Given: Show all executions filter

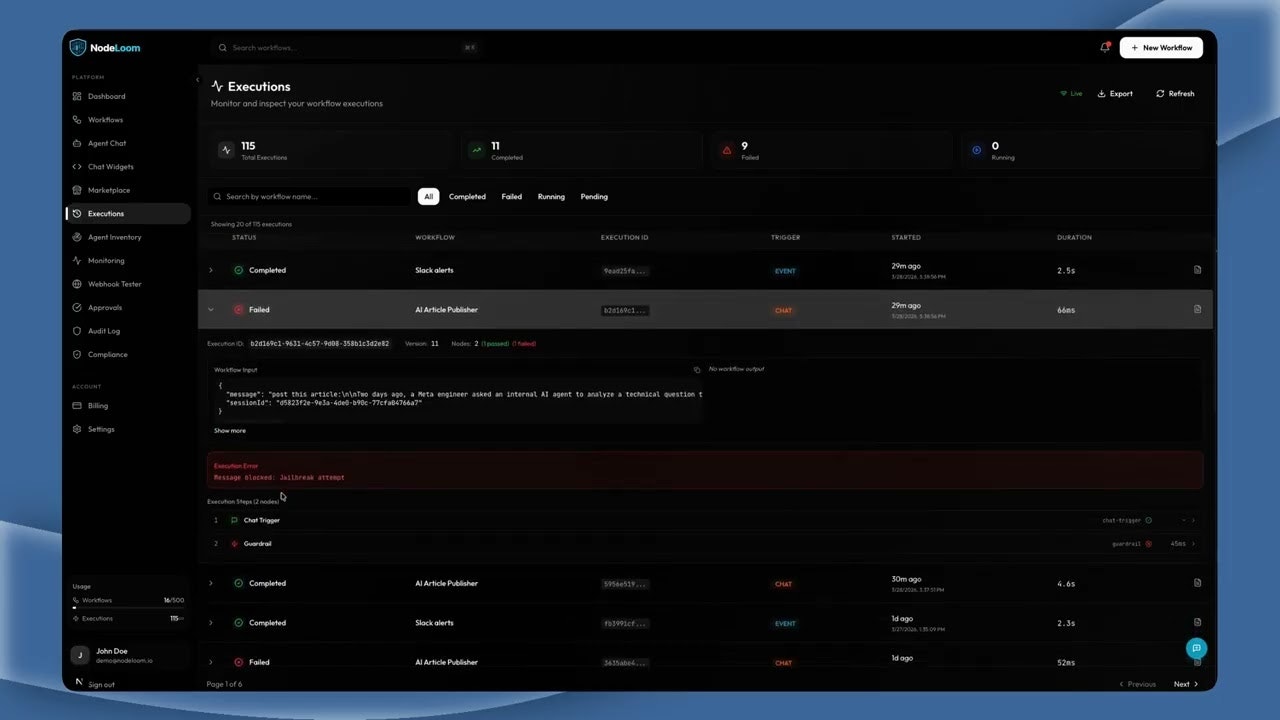Looking at the screenshot, I should pyautogui.click(x=428, y=197).
